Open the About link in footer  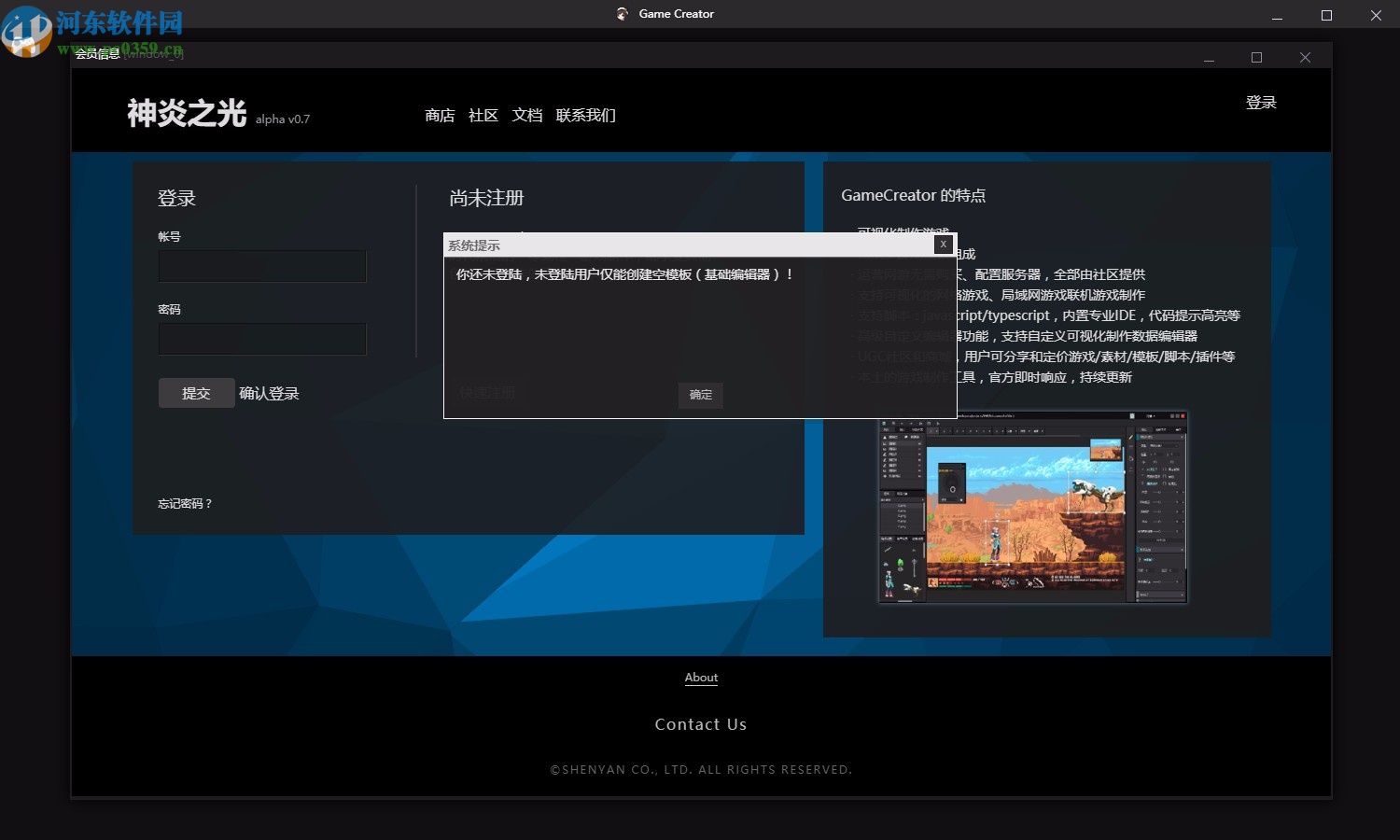pos(701,678)
